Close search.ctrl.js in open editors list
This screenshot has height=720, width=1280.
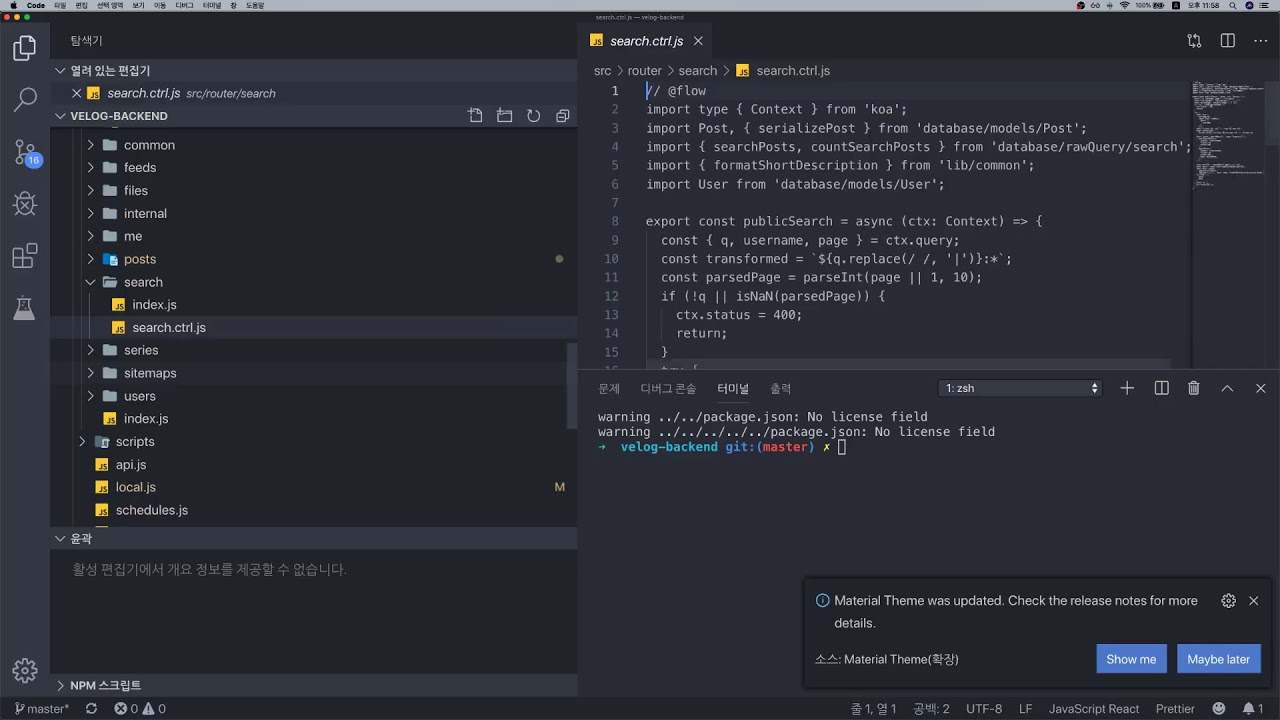77,93
